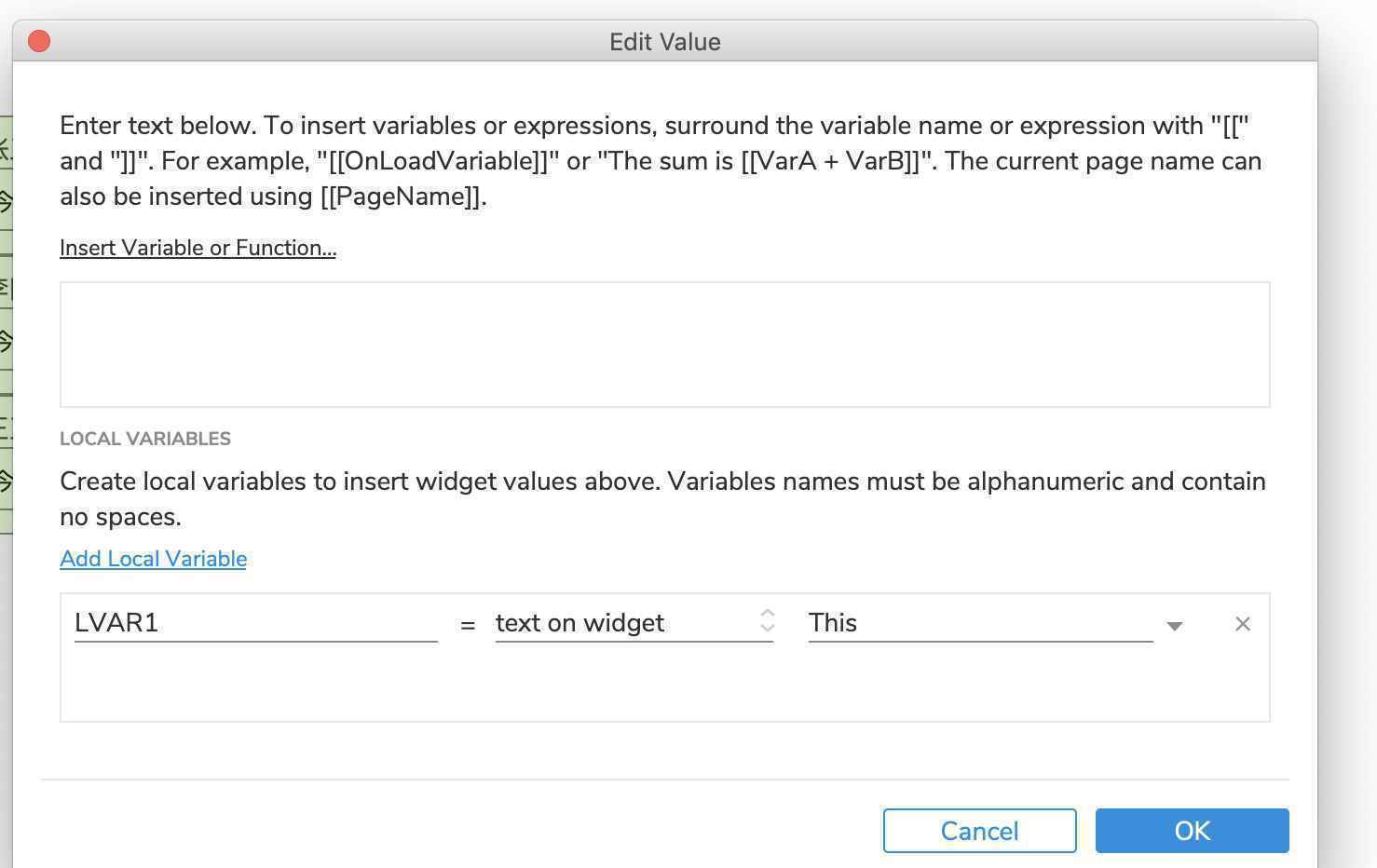
Task: Dismiss the dialog with Cancel button
Action: pos(979,831)
